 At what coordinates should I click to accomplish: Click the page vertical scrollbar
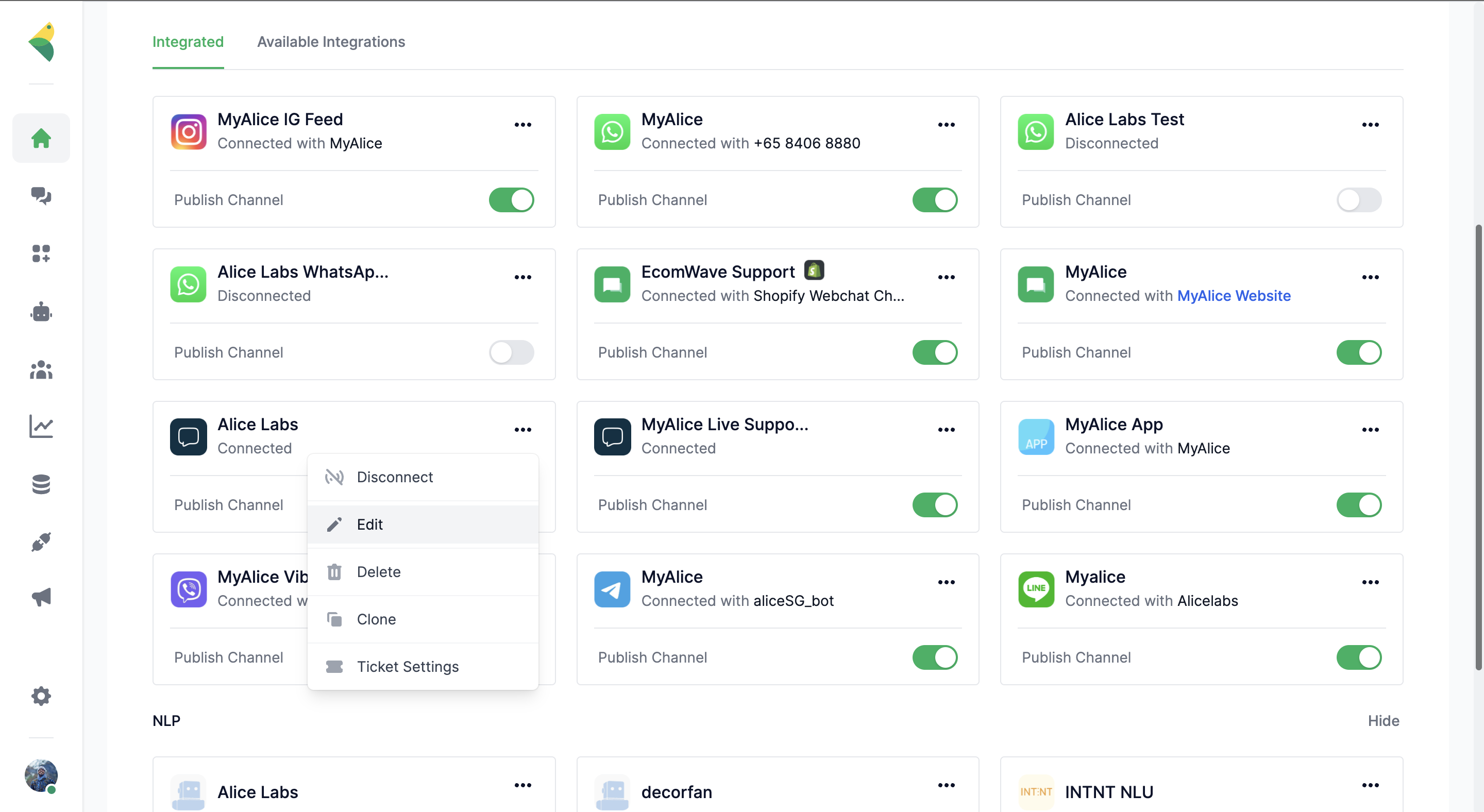pos(1478,447)
